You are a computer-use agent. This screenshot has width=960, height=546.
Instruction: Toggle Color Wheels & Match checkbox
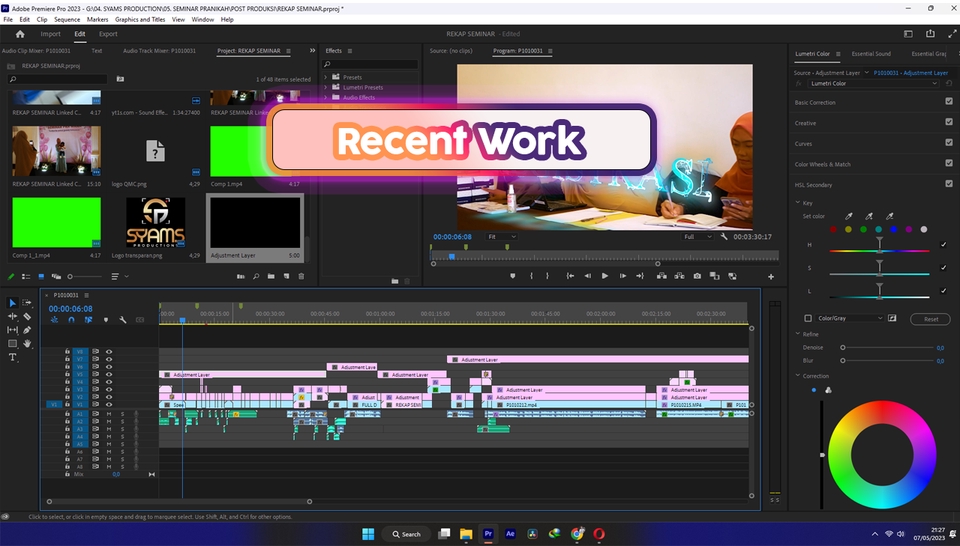click(x=948, y=163)
